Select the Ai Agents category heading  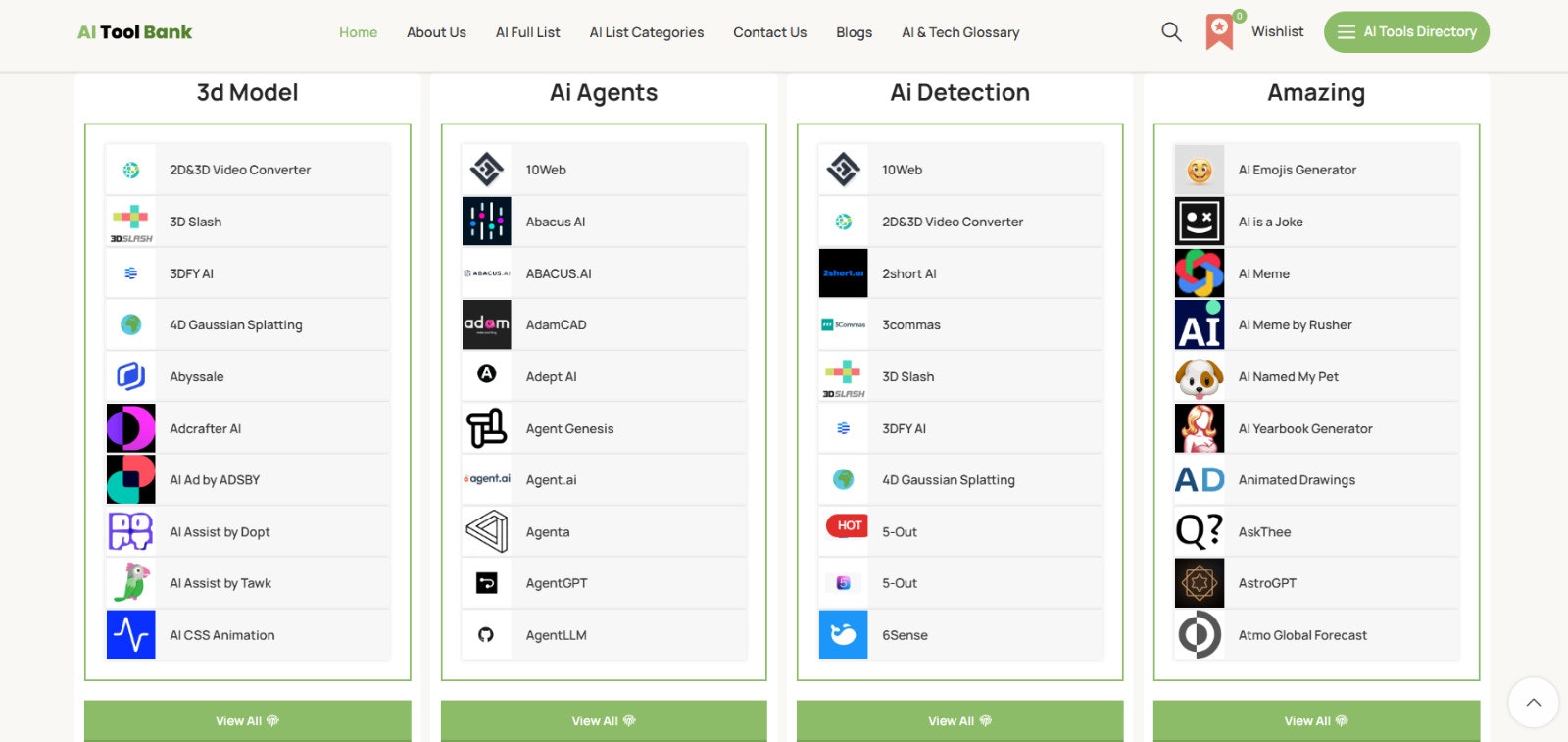click(604, 93)
